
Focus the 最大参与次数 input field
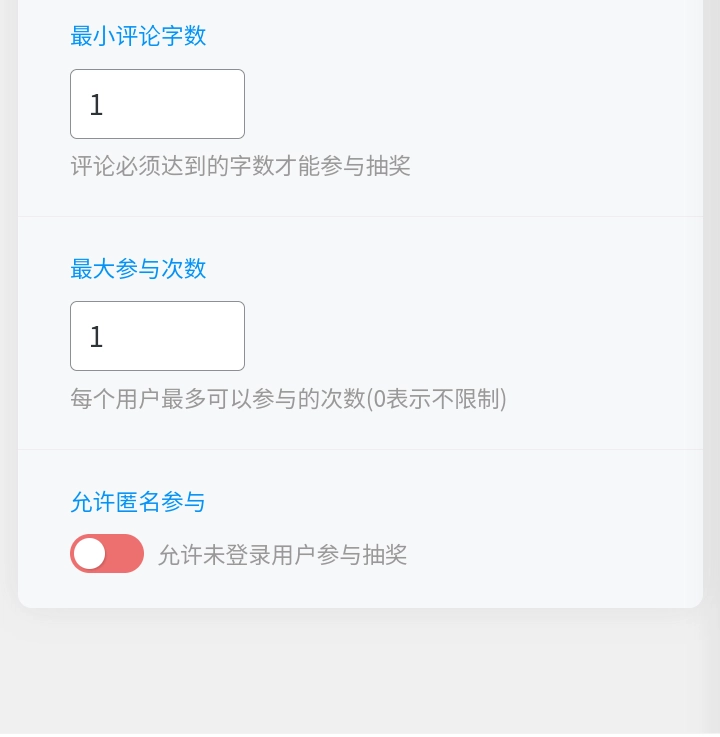tap(157, 336)
